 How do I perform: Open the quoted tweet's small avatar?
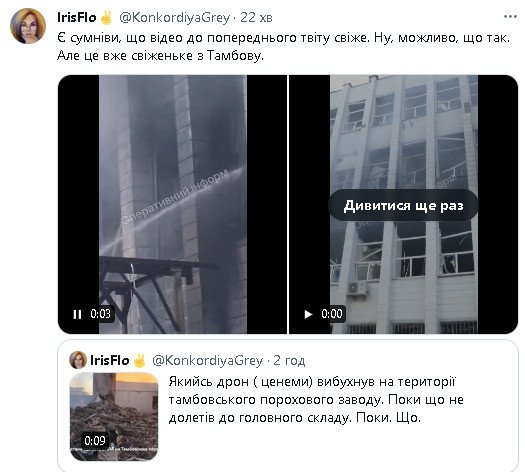(78, 360)
